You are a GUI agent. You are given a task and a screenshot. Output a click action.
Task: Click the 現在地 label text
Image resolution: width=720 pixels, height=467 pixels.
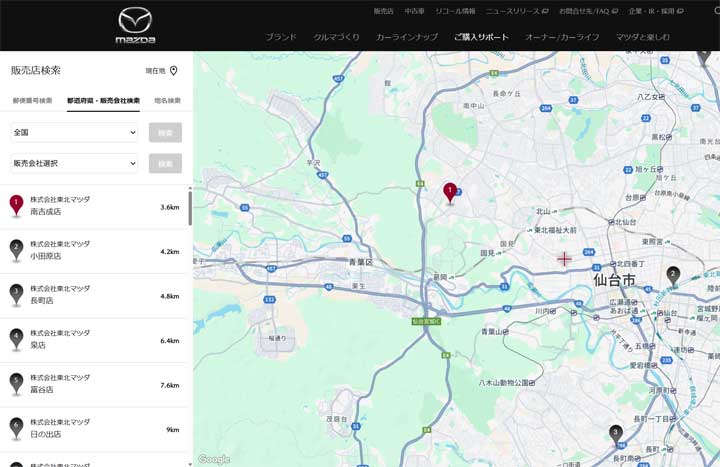click(156, 71)
